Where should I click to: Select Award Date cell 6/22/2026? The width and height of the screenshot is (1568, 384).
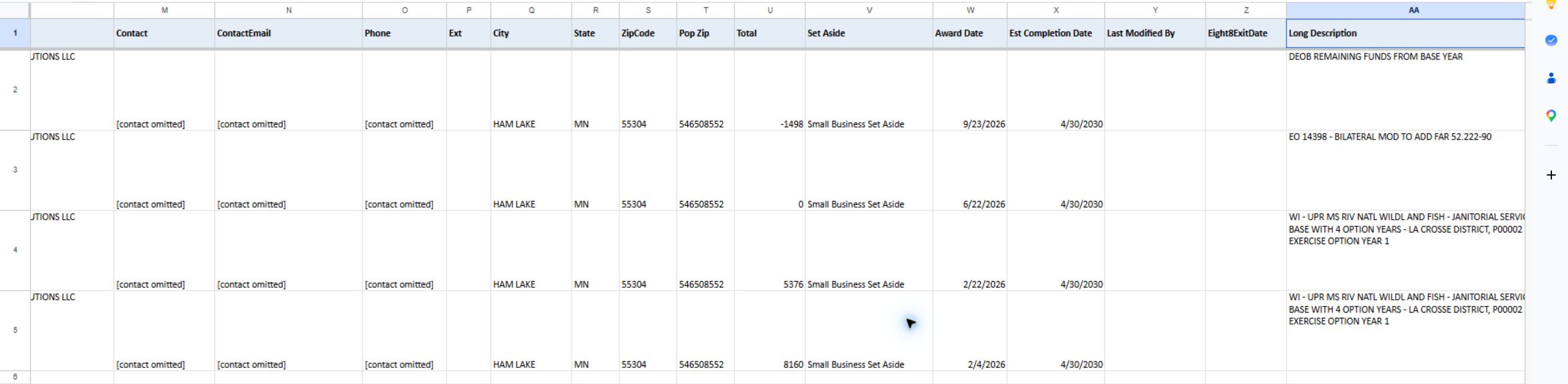(970, 170)
